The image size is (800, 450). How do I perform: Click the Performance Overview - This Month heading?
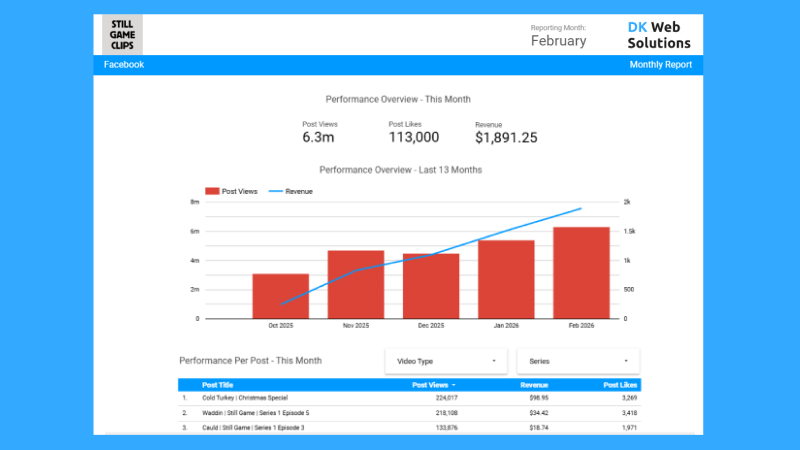(x=398, y=99)
